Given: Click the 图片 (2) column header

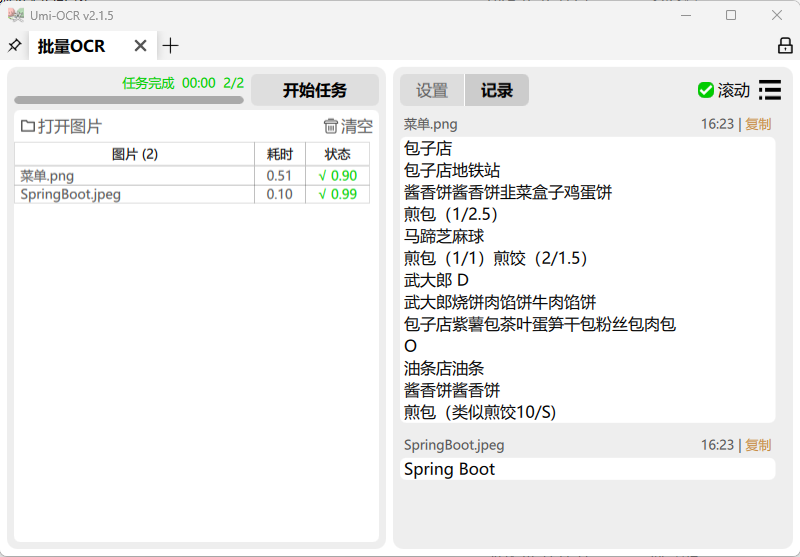Looking at the screenshot, I should [x=135, y=154].
